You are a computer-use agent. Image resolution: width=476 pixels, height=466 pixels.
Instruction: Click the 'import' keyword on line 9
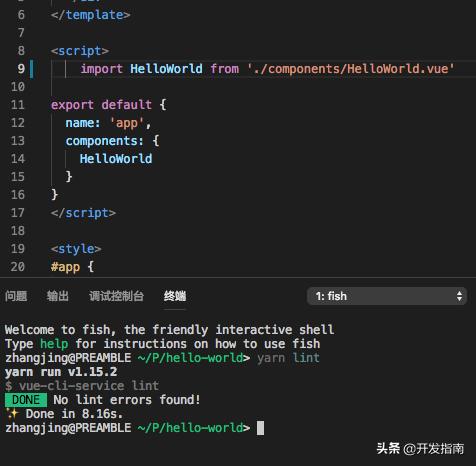(x=102, y=69)
